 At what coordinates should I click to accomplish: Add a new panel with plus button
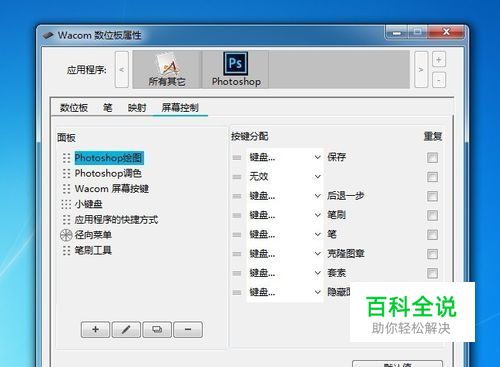95,329
